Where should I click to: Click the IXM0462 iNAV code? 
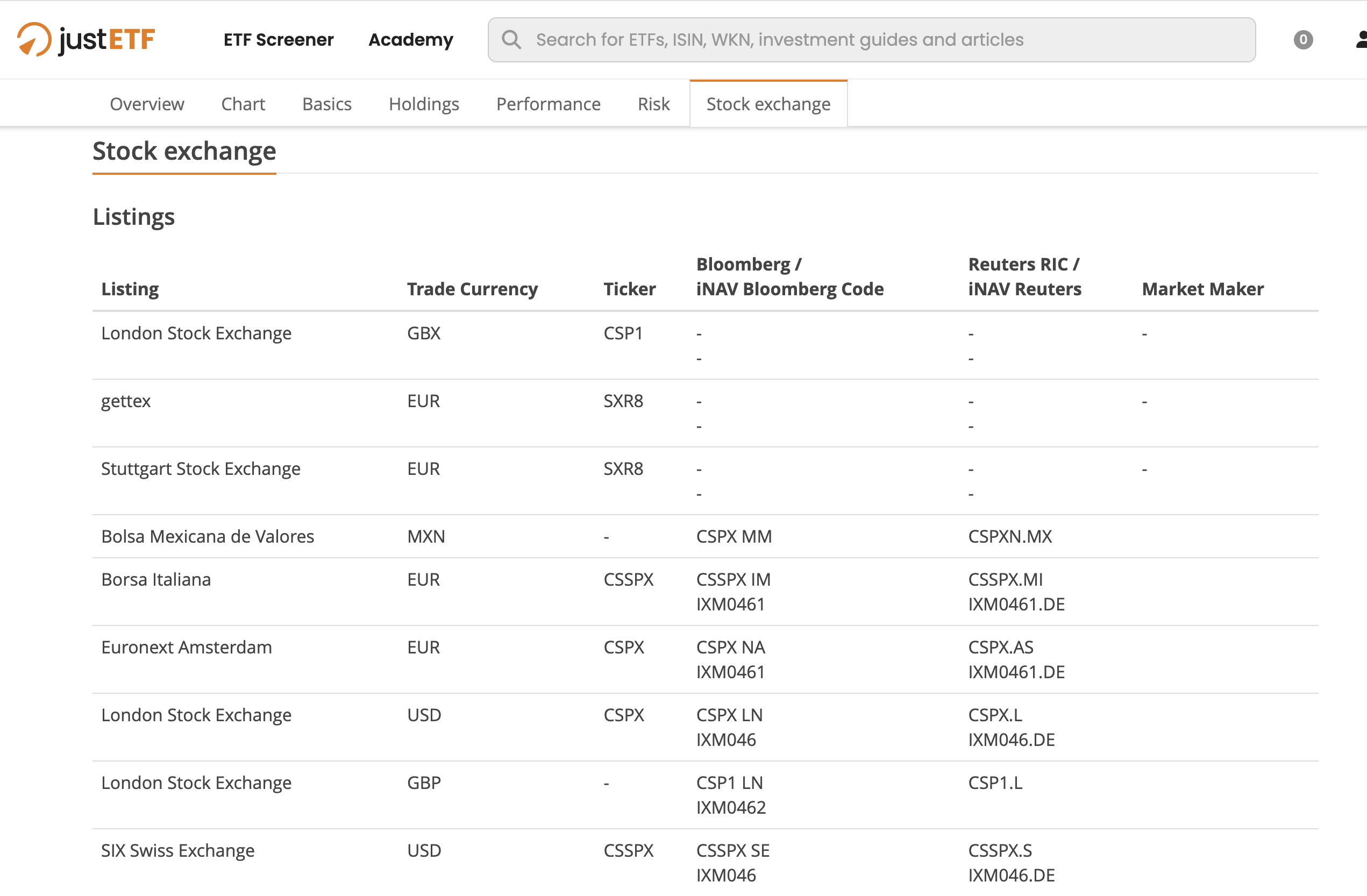click(x=731, y=808)
